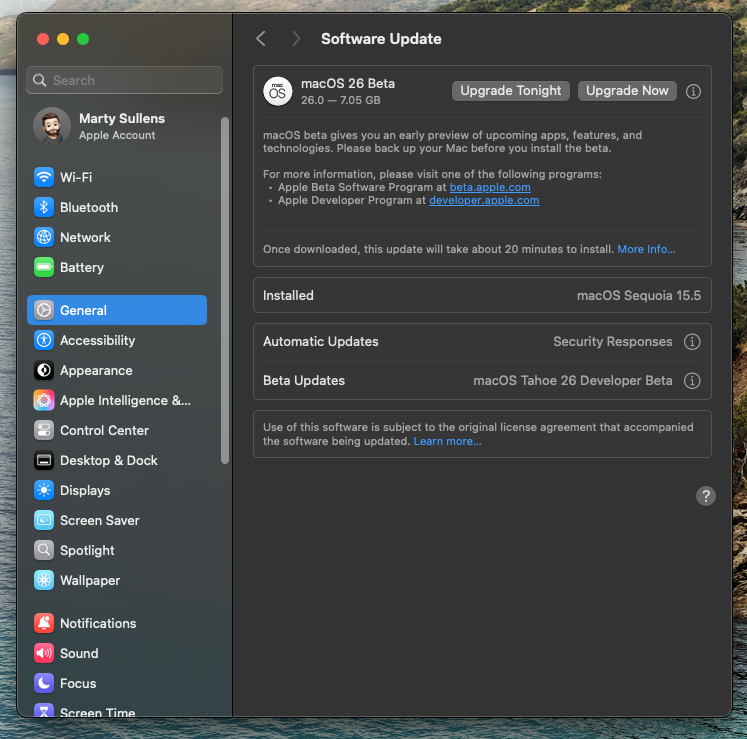Go forward with the right chevron
Image resolution: width=747 pixels, height=739 pixels.
point(296,39)
